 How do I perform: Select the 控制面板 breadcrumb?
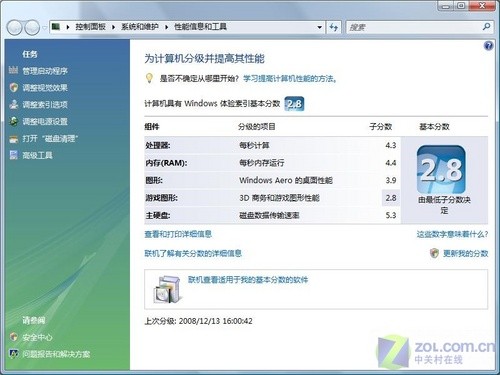pos(90,27)
